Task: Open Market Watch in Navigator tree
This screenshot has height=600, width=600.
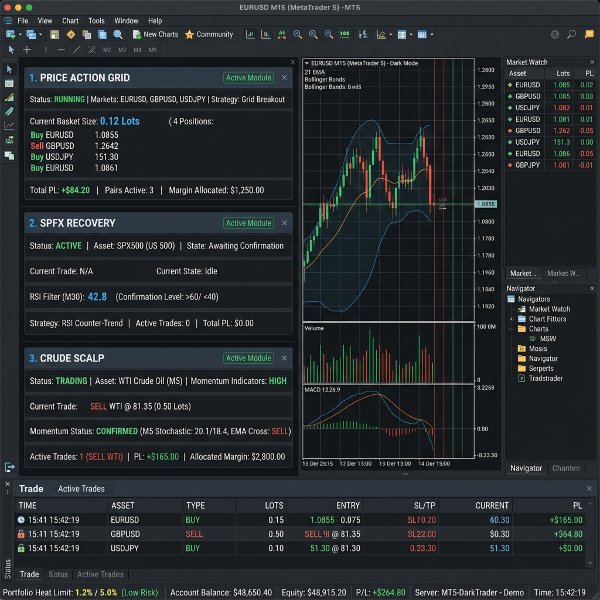Action: coord(545,309)
